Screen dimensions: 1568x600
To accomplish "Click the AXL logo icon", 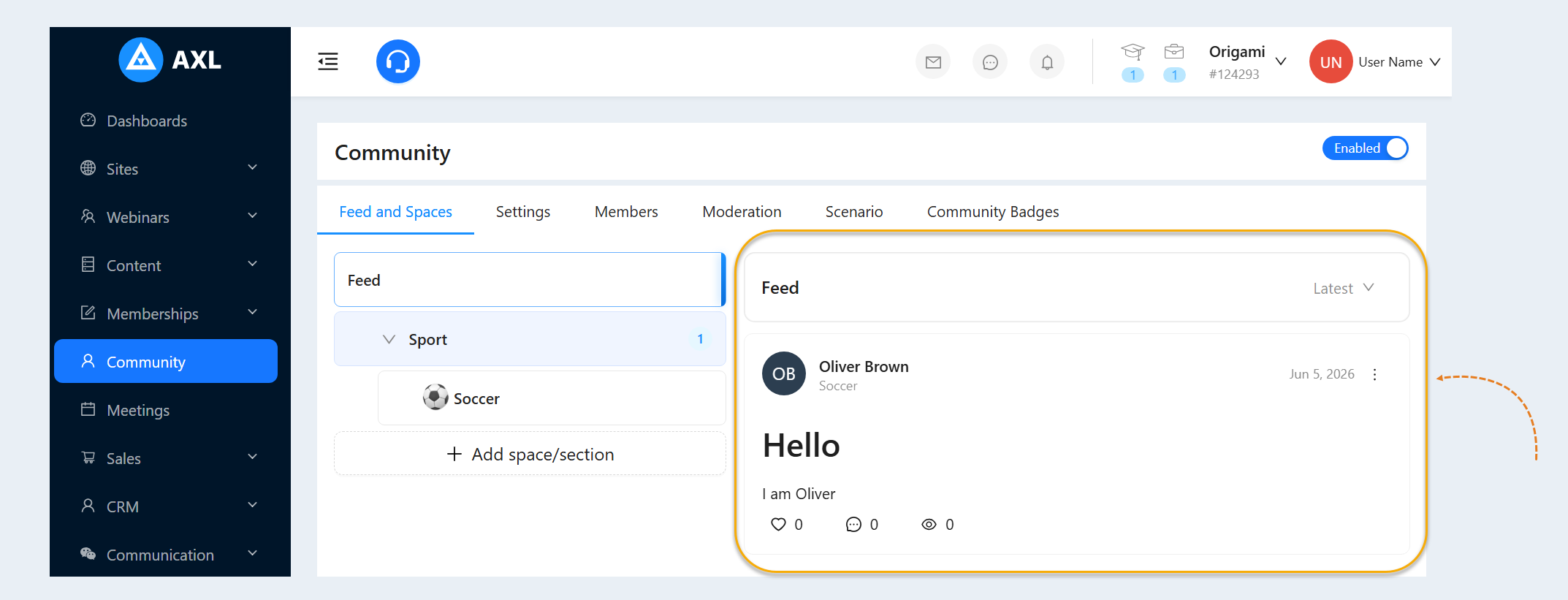I will tap(140, 60).
